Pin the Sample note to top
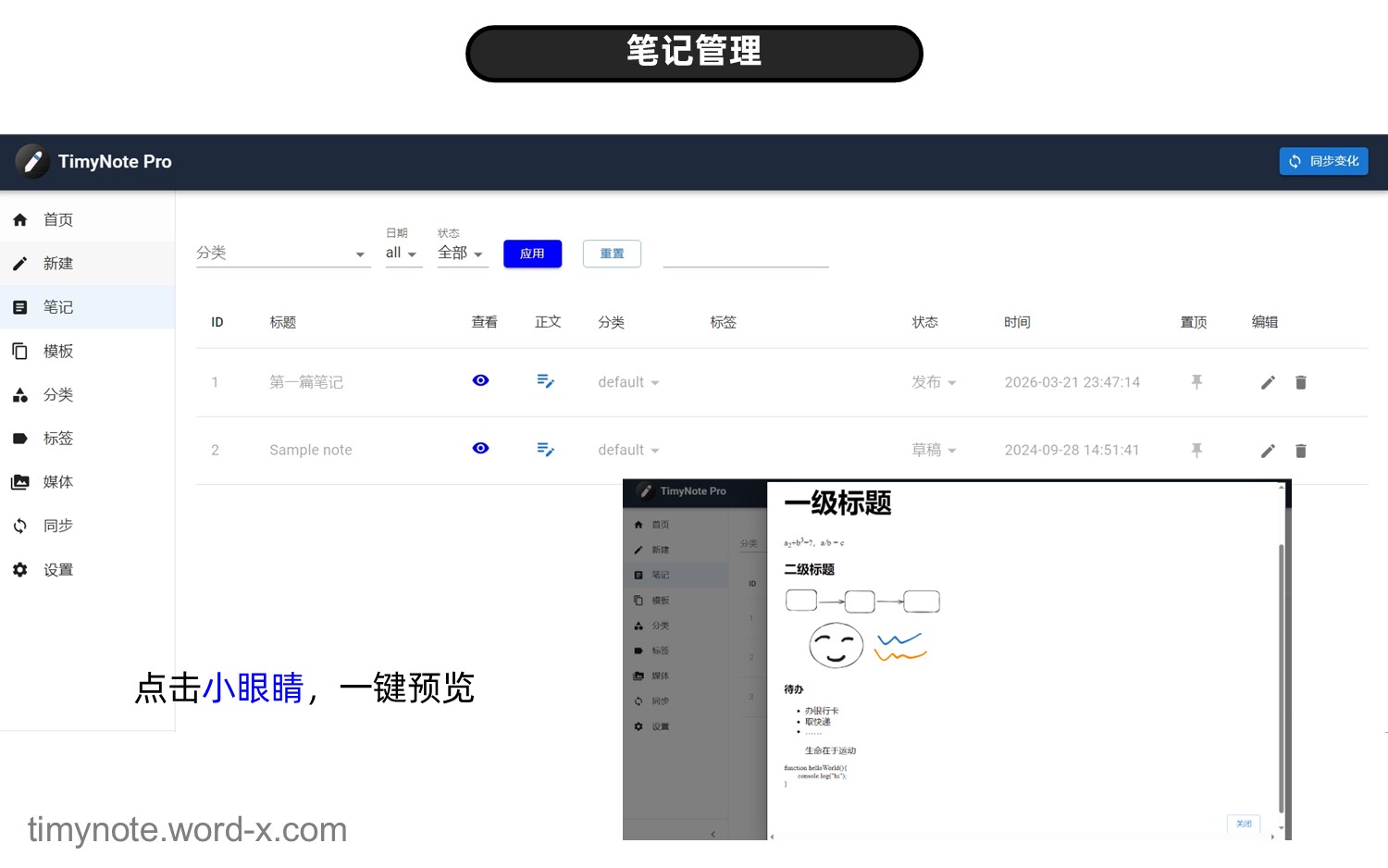 click(x=1196, y=450)
